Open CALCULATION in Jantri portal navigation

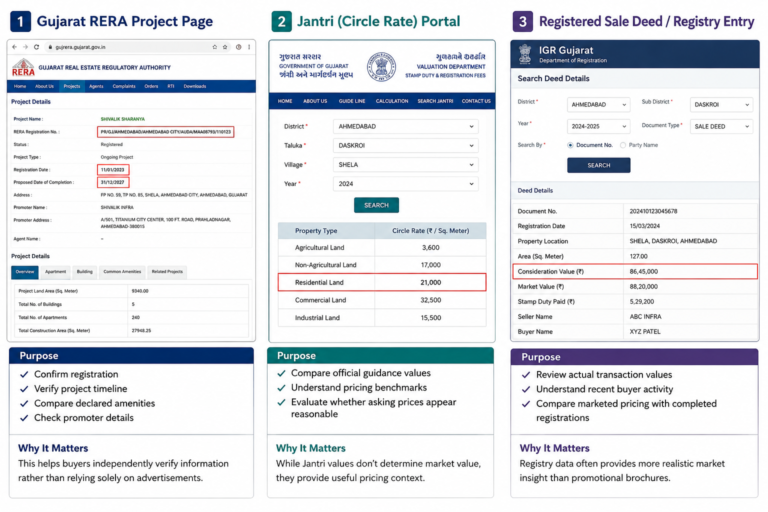(392, 101)
